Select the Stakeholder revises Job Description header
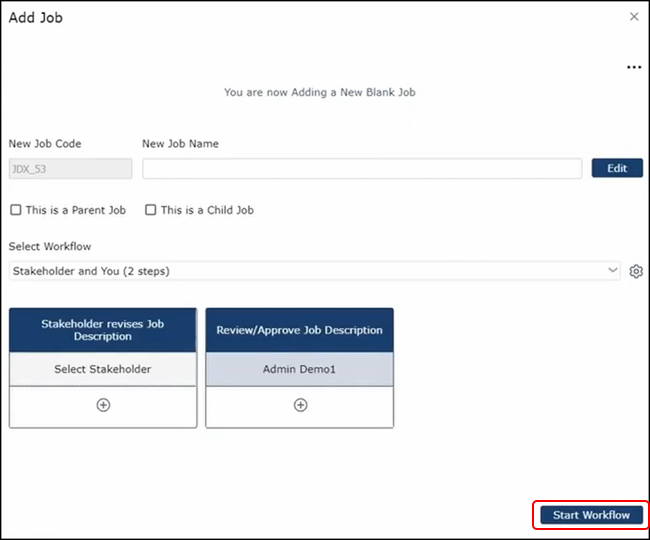The height and width of the screenshot is (540, 650). click(x=103, y=330)
